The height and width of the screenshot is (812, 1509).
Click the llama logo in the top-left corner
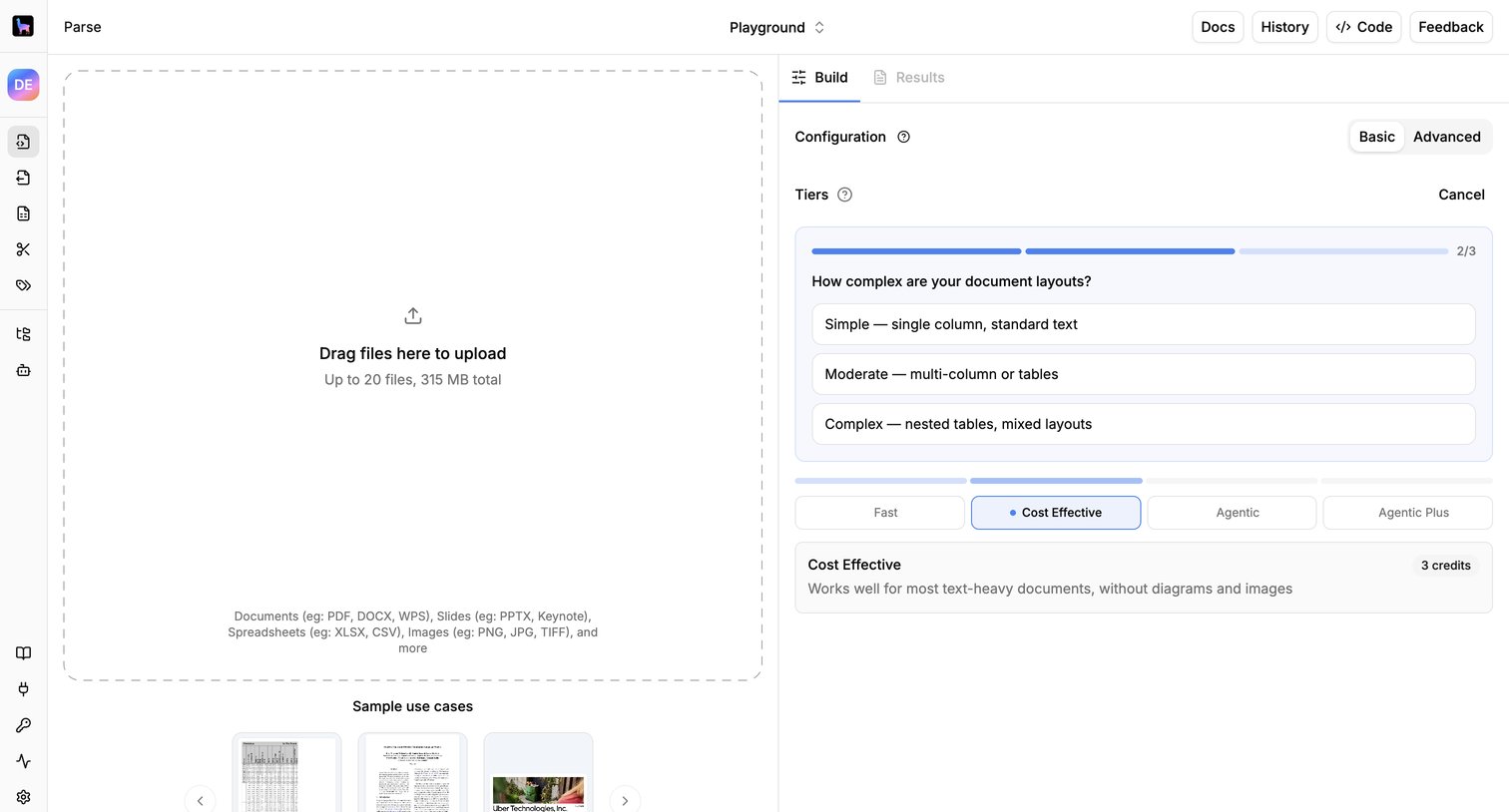(23, 26)
